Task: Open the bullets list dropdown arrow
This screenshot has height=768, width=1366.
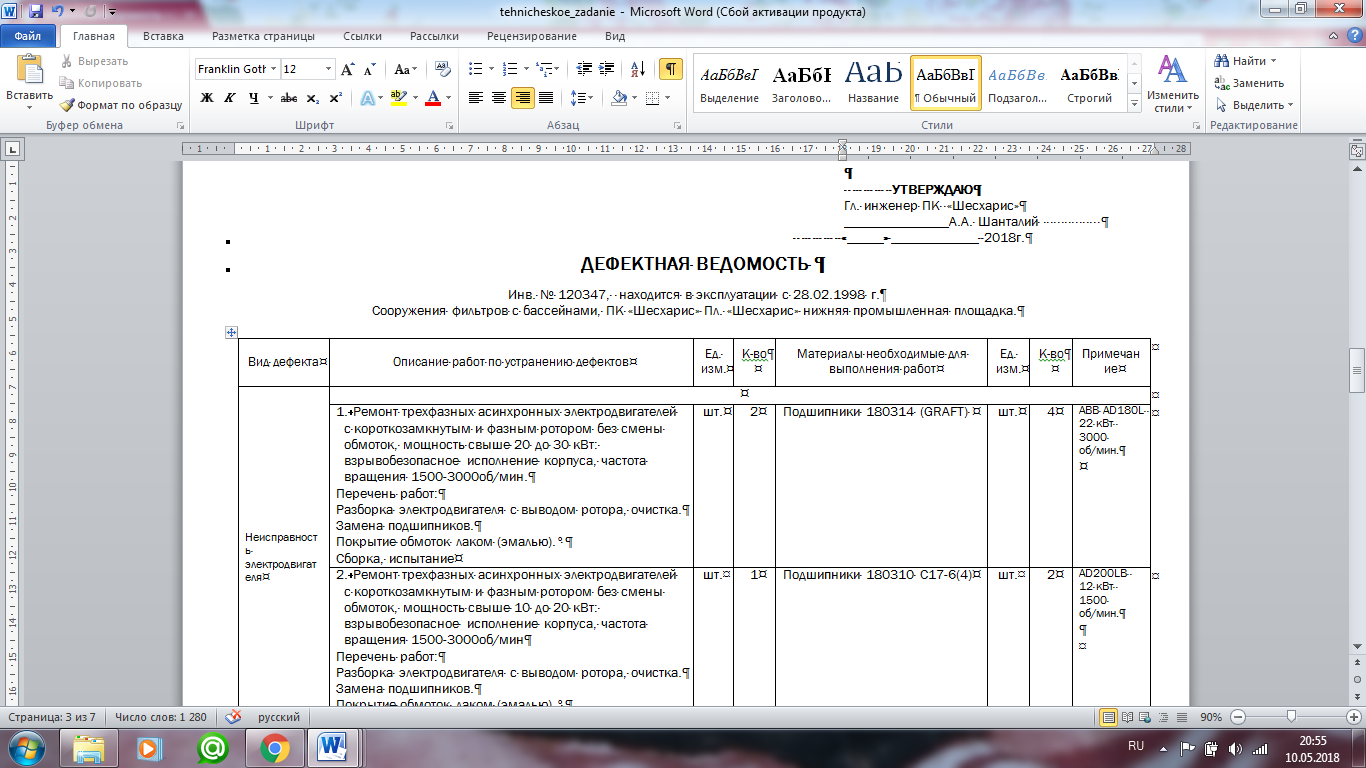Action: coord(490,69)
